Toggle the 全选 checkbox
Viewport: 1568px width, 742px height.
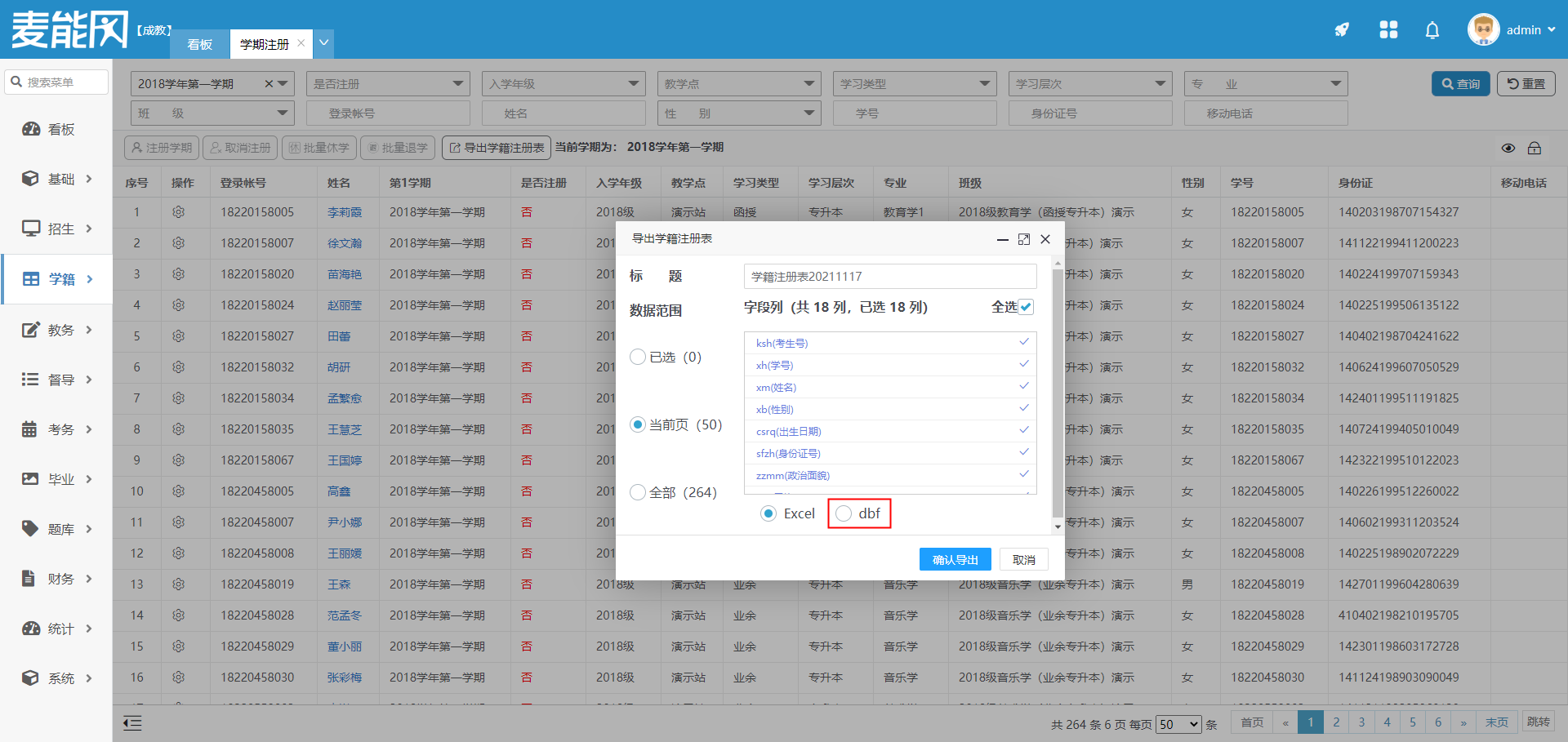1026,307
